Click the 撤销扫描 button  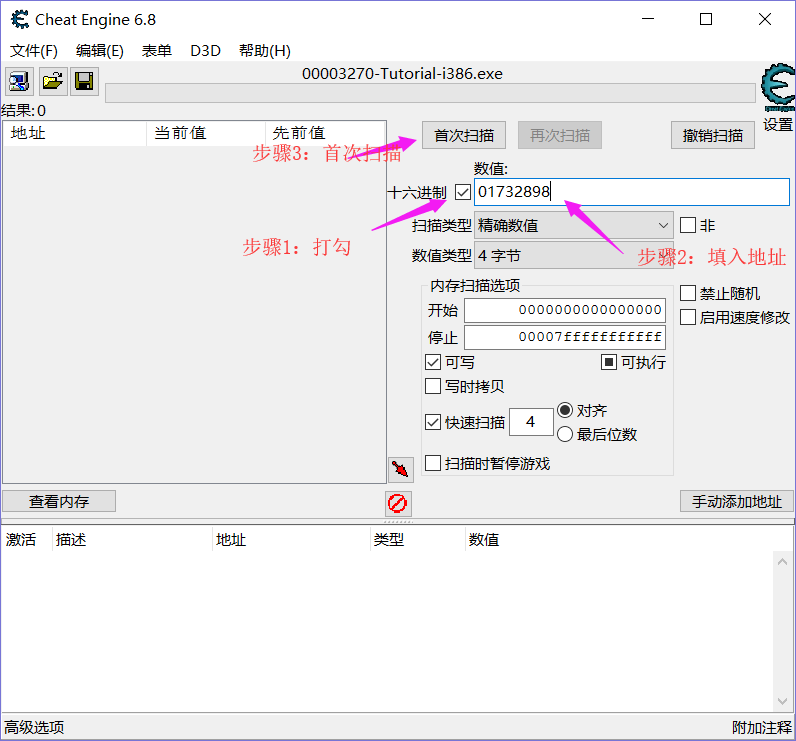[x=713, y=136]
